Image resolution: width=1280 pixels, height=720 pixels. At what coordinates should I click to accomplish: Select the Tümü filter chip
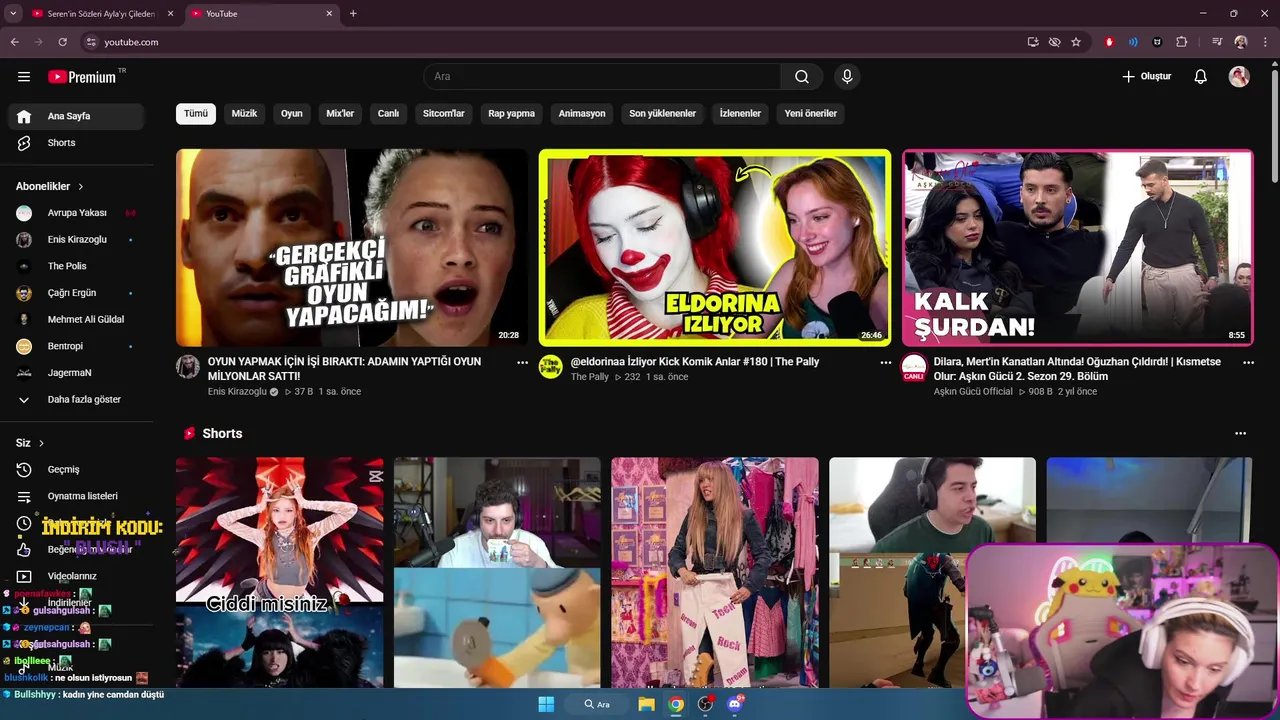click(x=196, y=113)
